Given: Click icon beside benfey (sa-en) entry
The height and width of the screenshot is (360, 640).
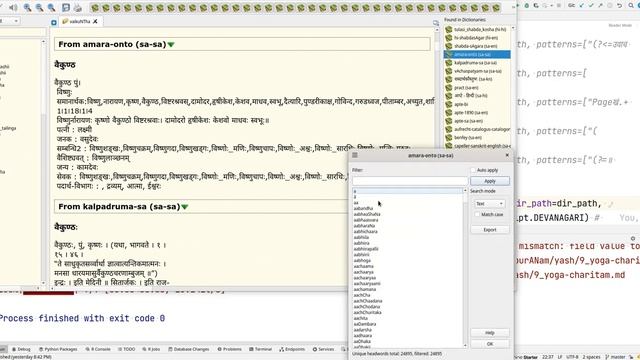Looking at the screenshot, I should tap(449, 138).
